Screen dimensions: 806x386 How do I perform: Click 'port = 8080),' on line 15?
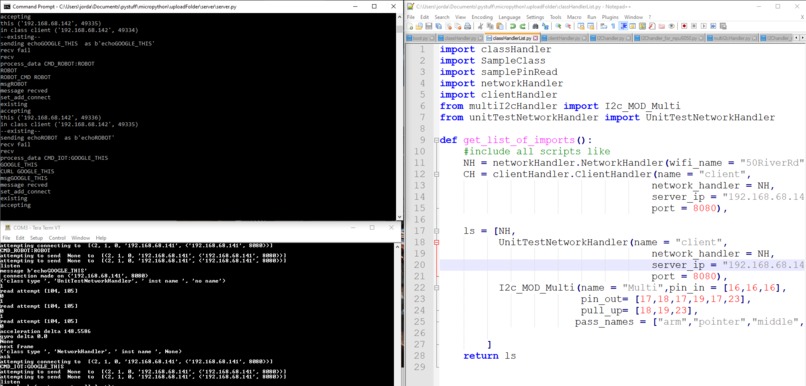[690, 208]
